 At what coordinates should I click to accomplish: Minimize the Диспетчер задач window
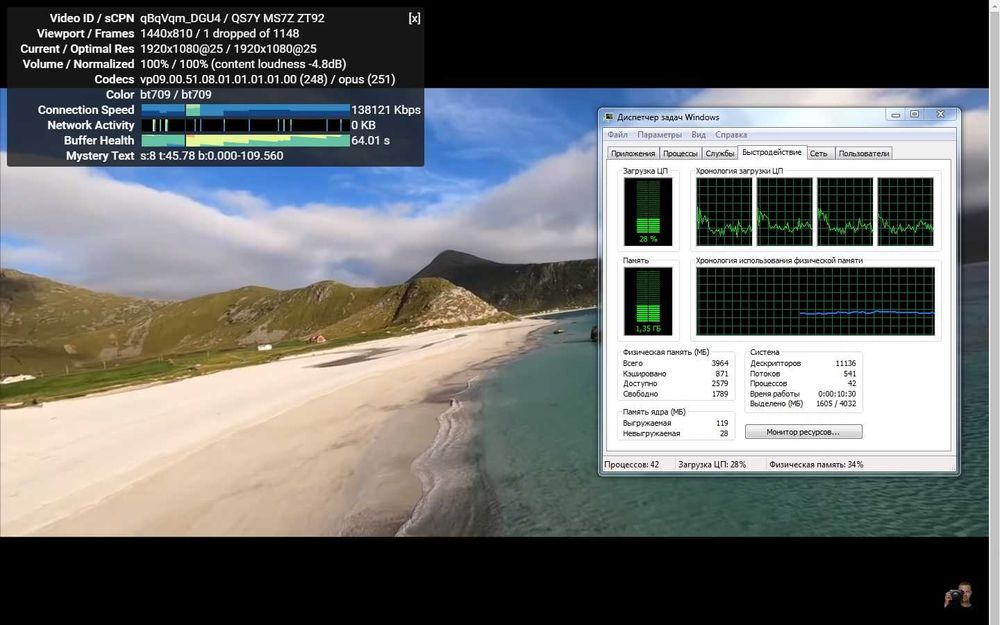tap(895, 115)
